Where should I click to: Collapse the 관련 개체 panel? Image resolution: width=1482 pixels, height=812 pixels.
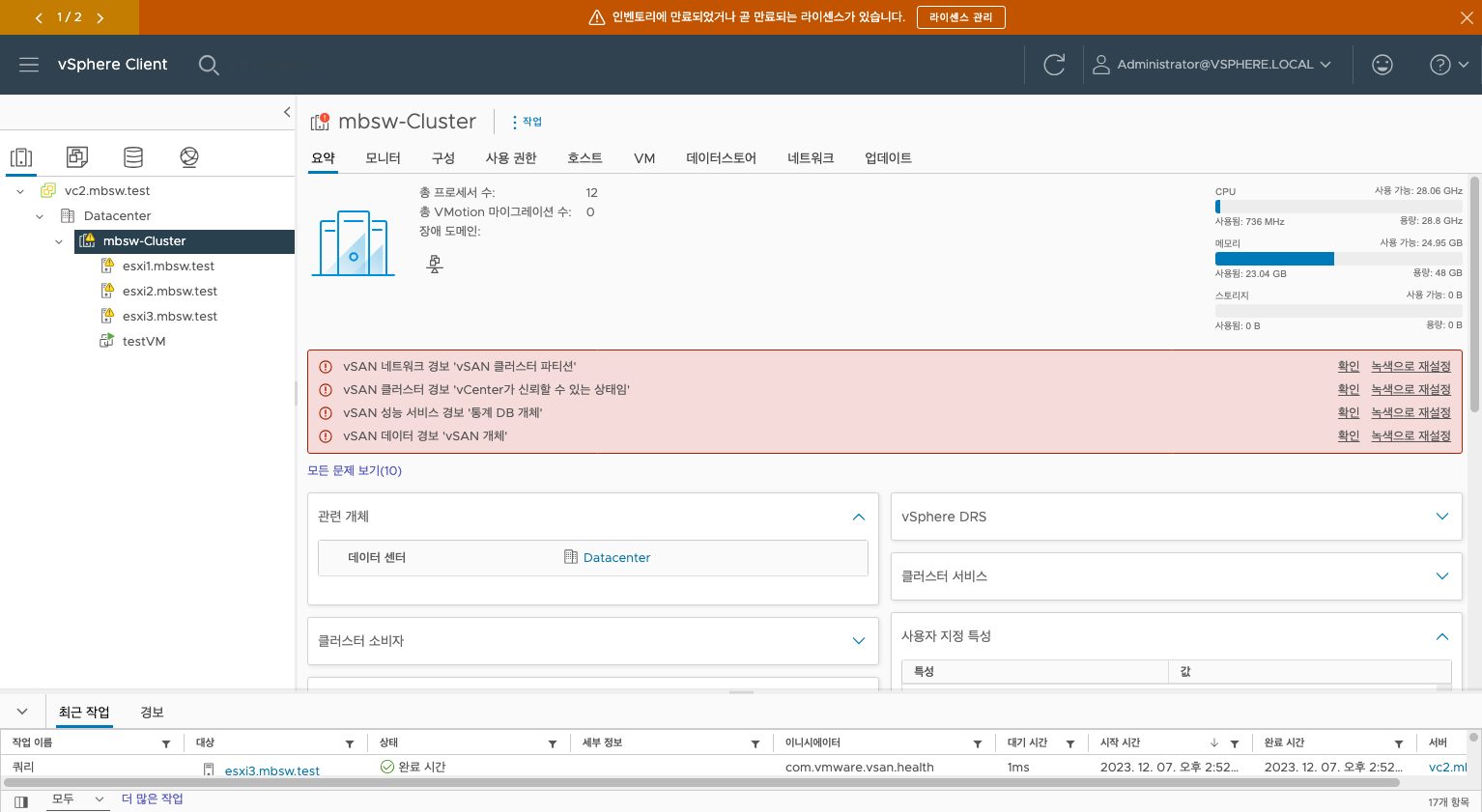858,518
